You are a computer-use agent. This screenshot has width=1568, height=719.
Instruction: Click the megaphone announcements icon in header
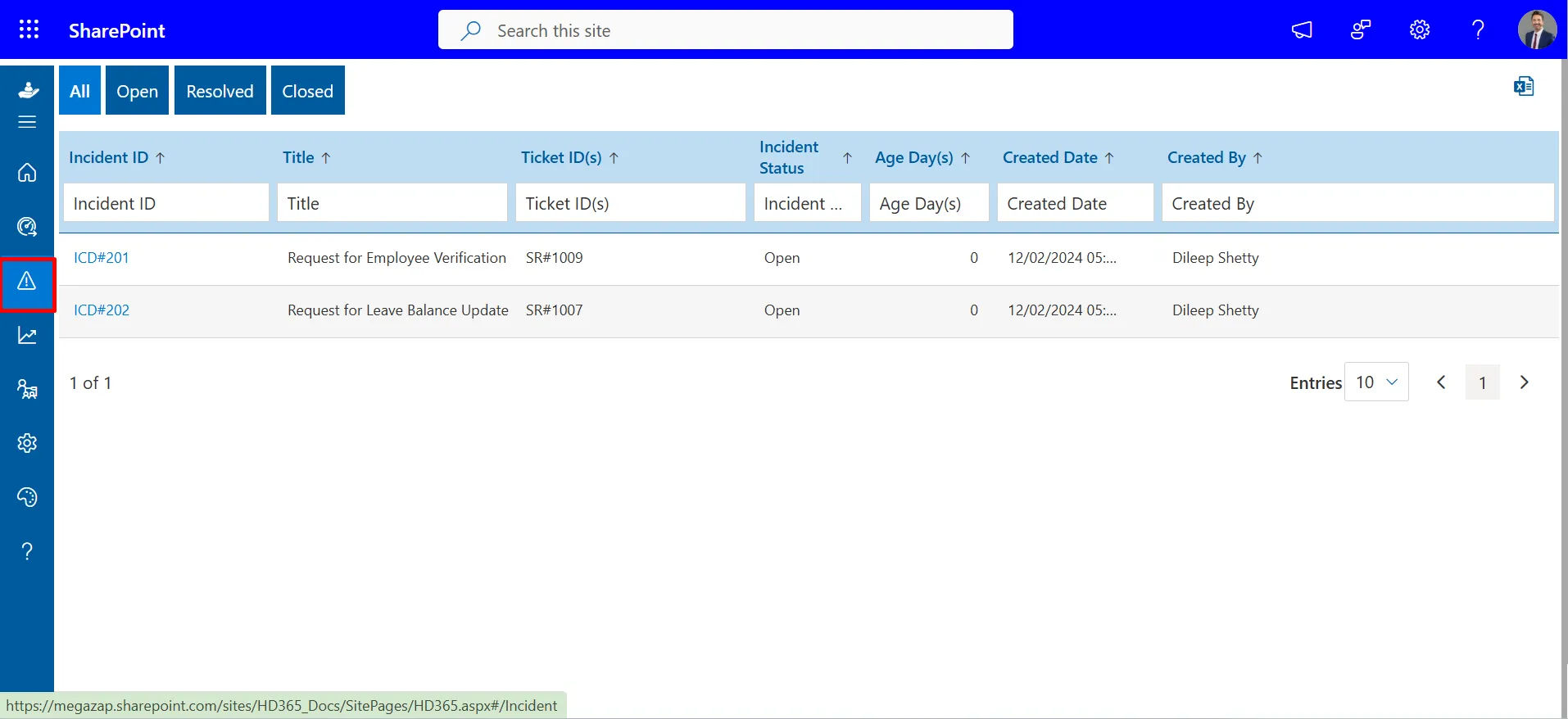click(x=1302, y=30)
